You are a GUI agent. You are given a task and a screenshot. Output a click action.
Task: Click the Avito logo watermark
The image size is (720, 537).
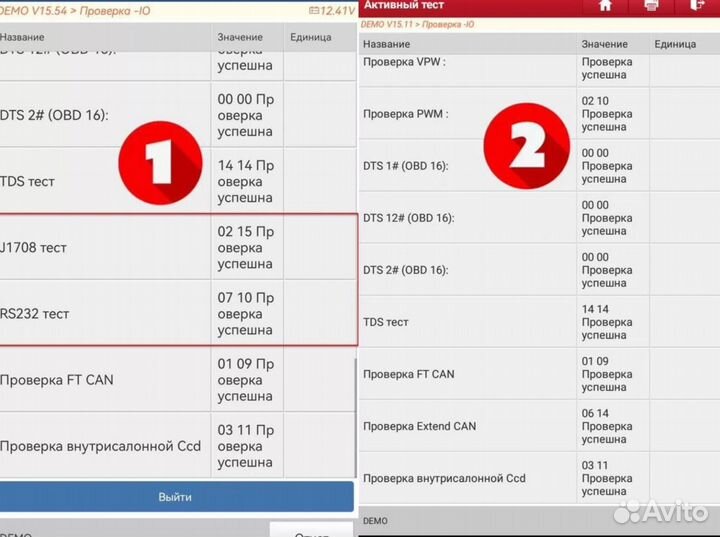coord(660,511)
